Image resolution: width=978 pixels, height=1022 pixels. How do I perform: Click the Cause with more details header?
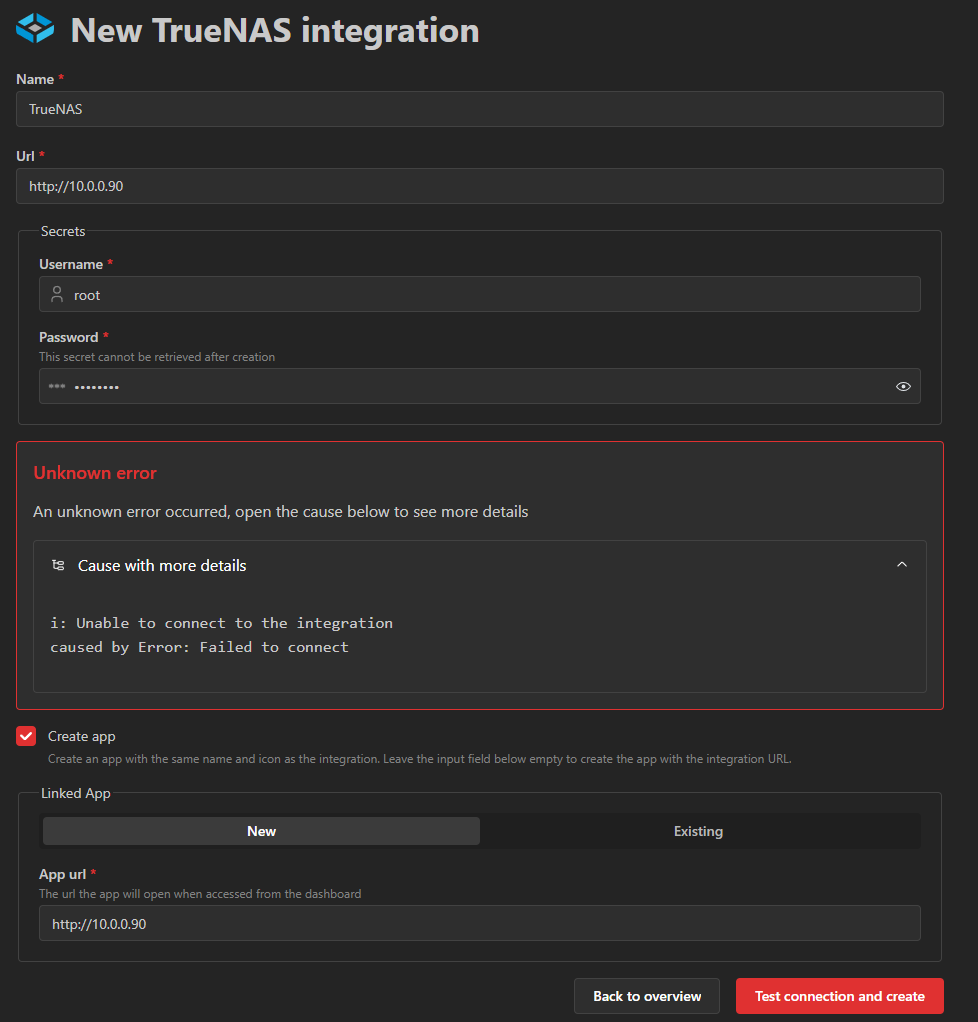point(480,565)
